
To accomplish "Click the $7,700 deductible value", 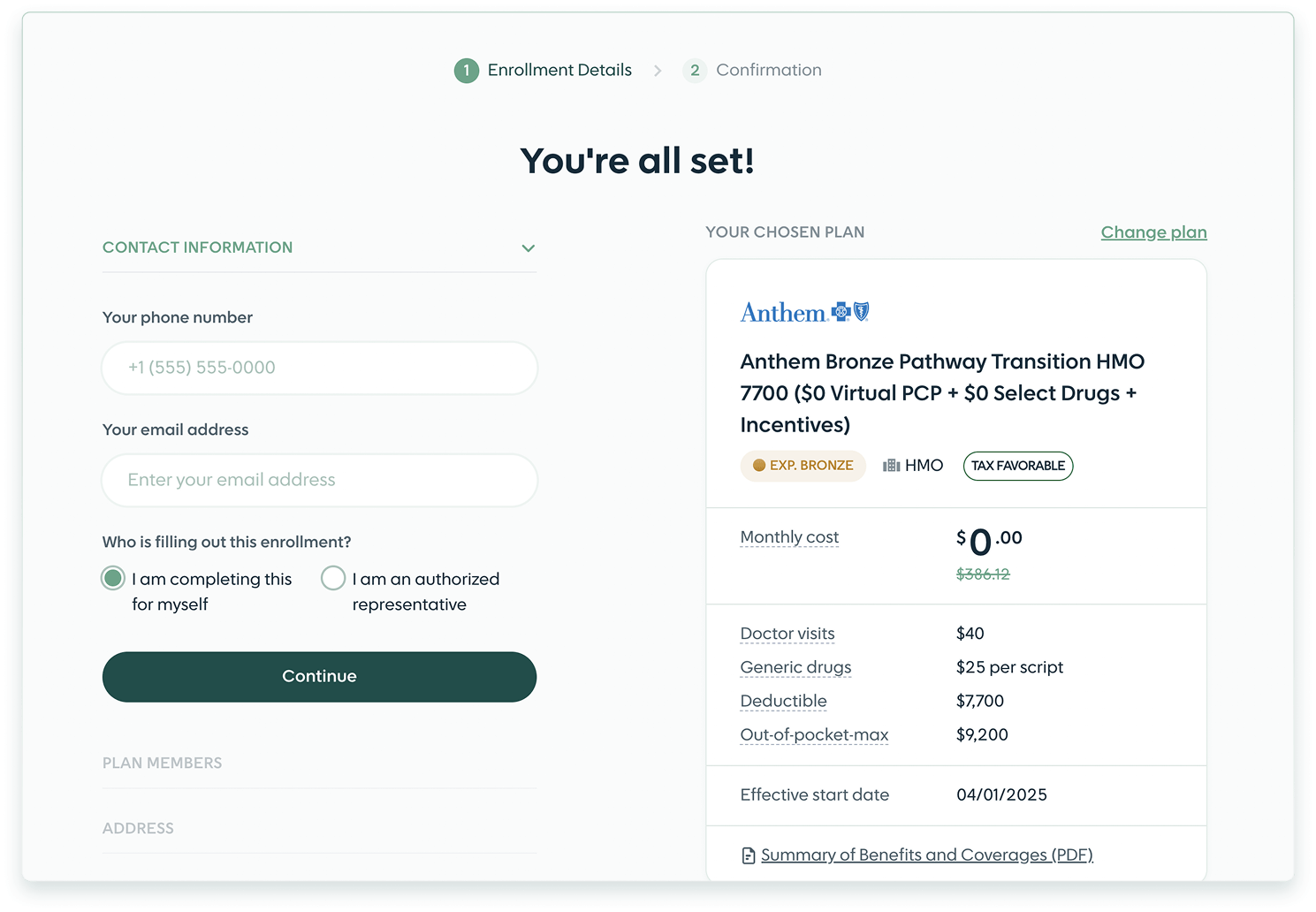I will 980,701.
